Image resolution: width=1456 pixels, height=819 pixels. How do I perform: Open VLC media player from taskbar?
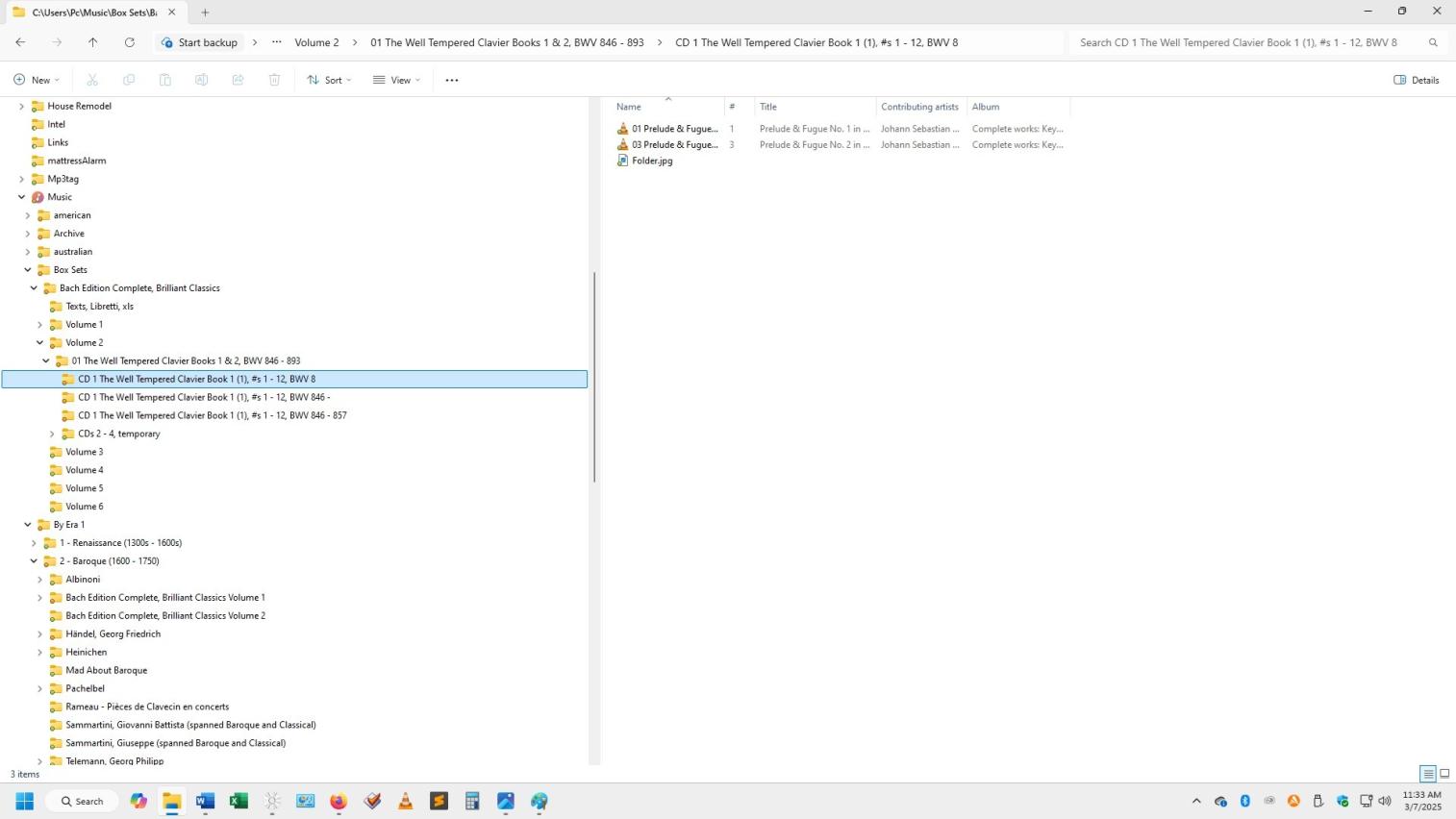(406, 801)
